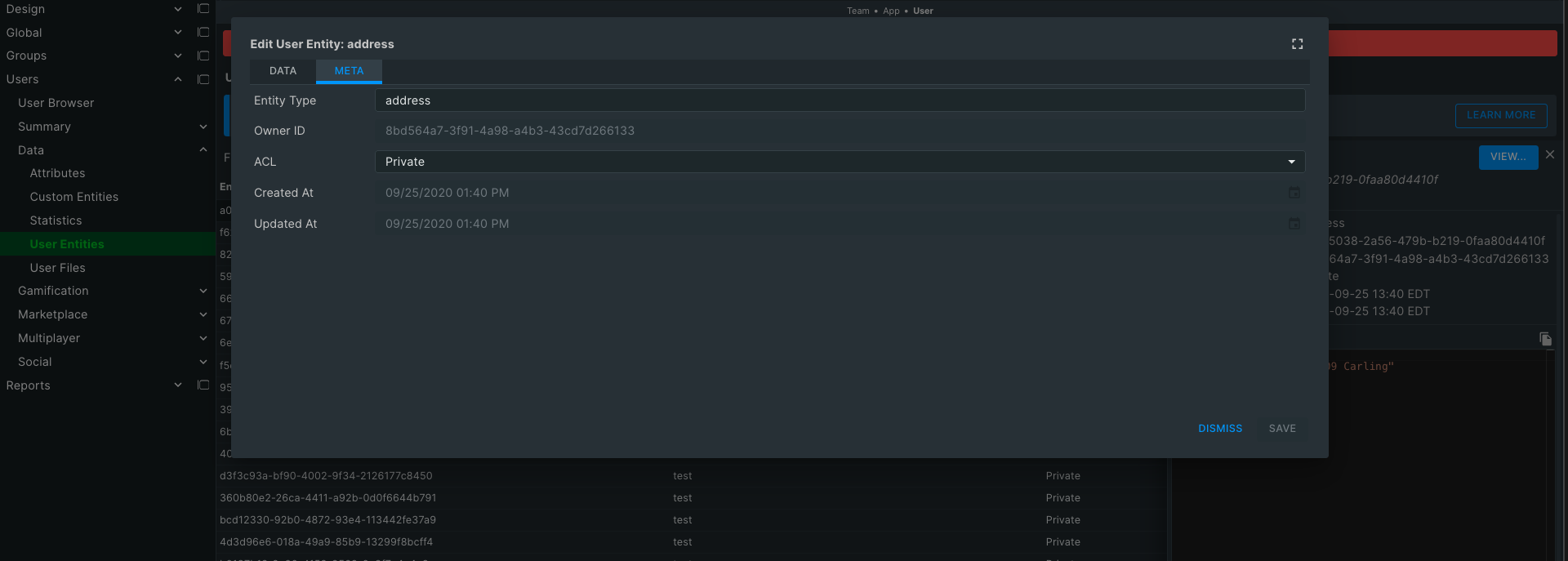This screenshot has height=561, width=1568.
Task: Switch to the DATA tab
Action: [283, 71]
